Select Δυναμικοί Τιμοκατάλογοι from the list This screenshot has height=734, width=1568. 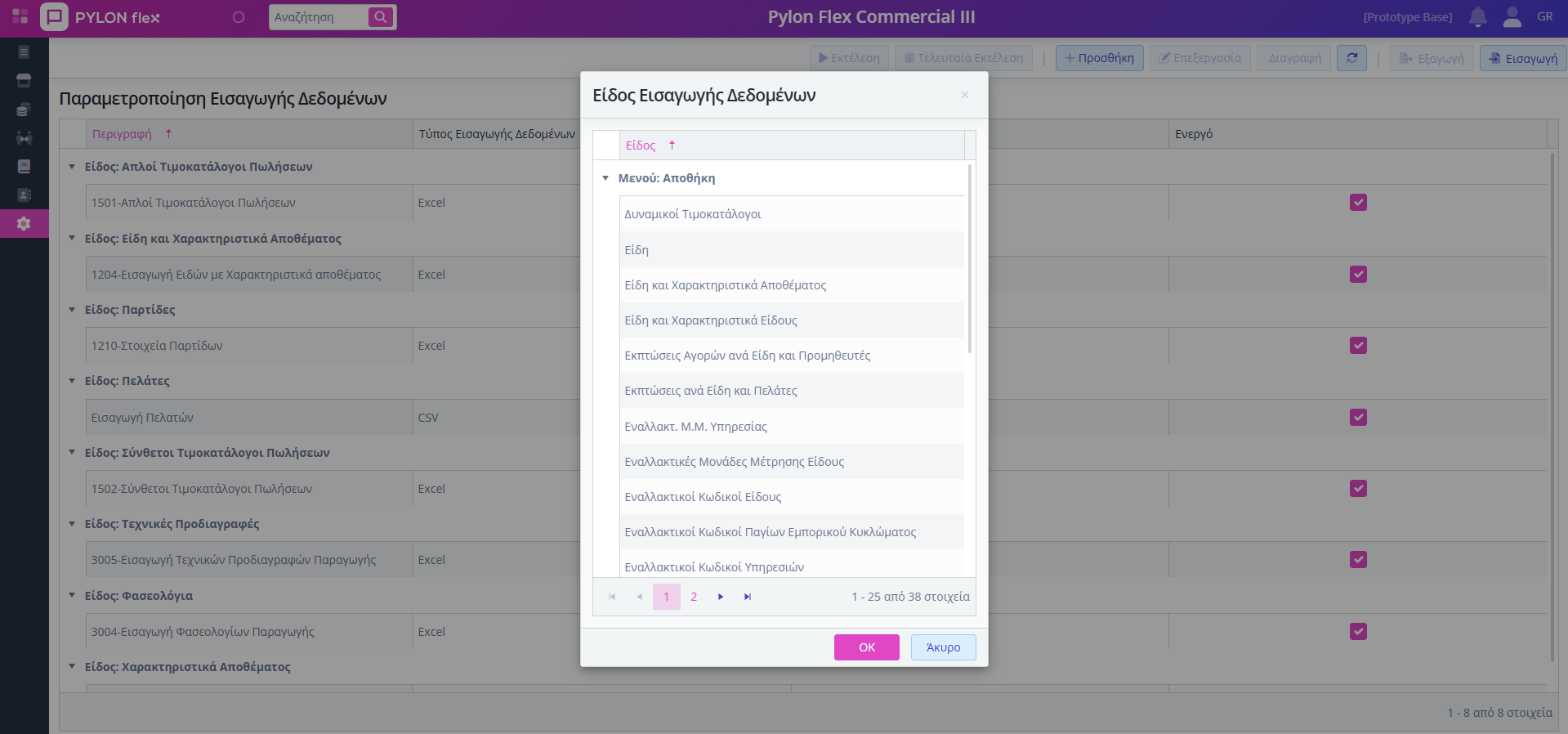(x=692, y=214)
